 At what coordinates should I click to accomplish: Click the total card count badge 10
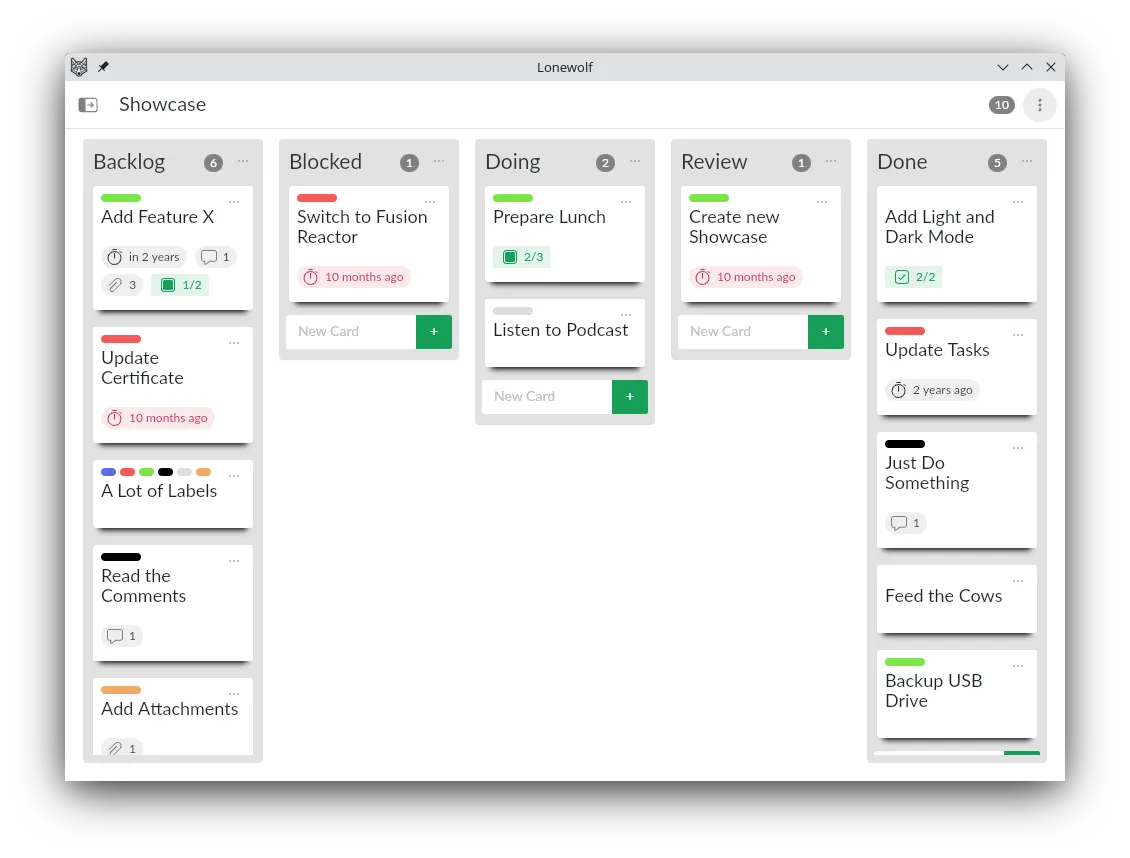1002,105
